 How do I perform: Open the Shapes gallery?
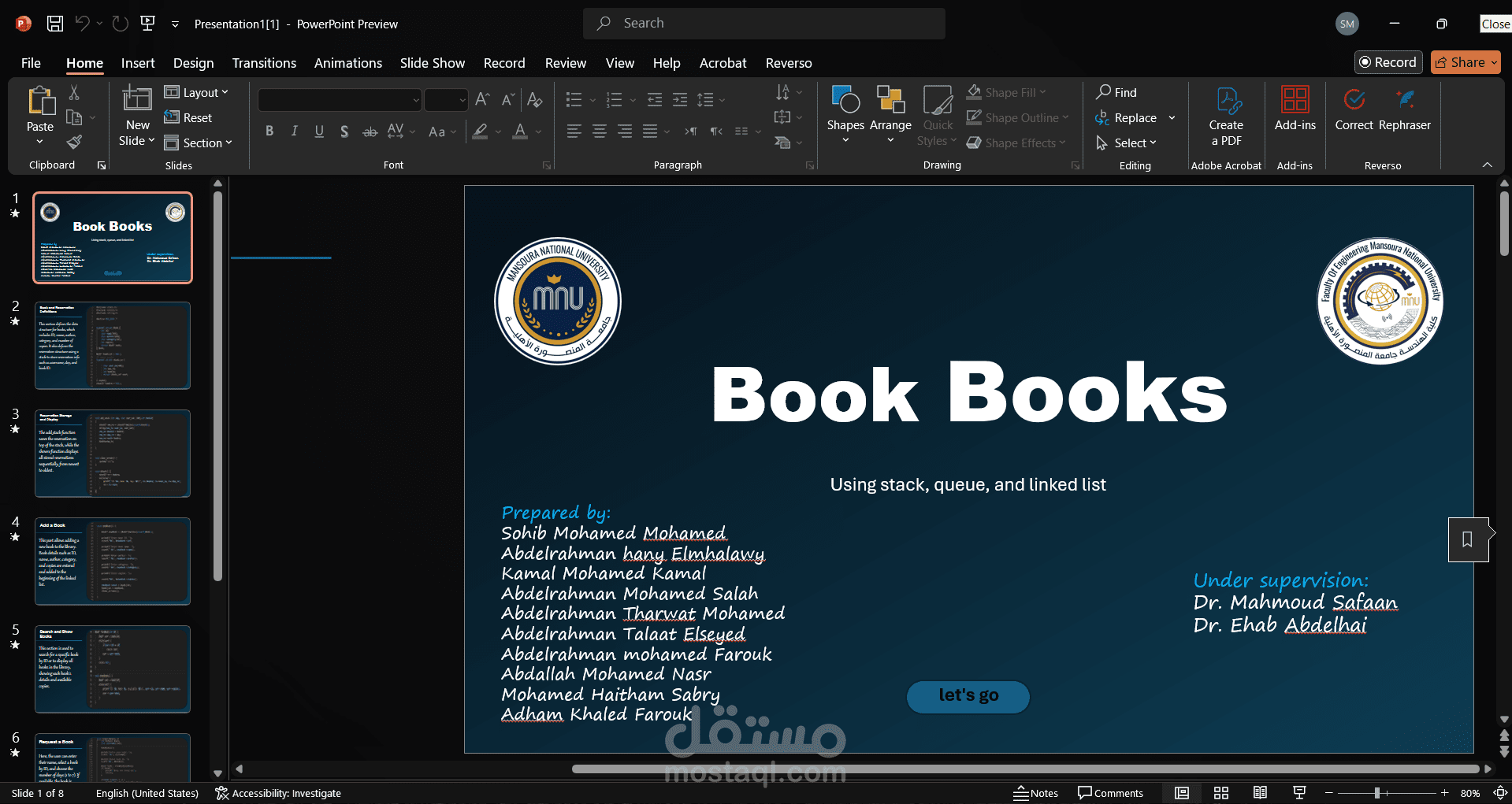pyautogui.click(x=845, y=114)
